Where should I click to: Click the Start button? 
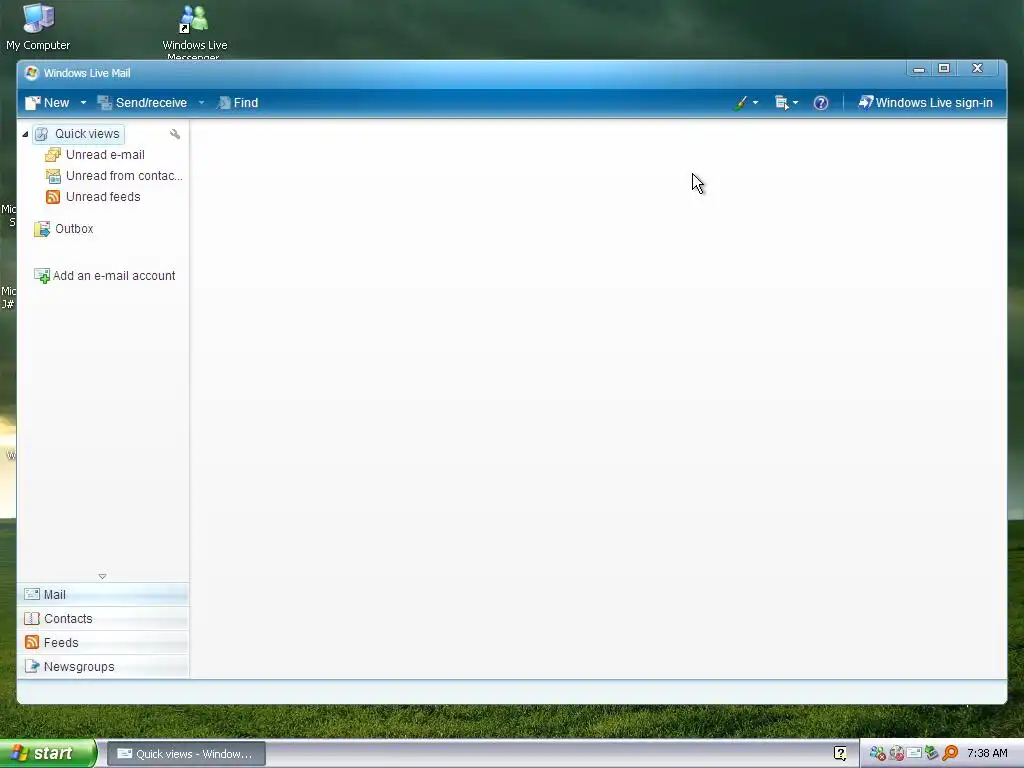(x=48, y=753)
